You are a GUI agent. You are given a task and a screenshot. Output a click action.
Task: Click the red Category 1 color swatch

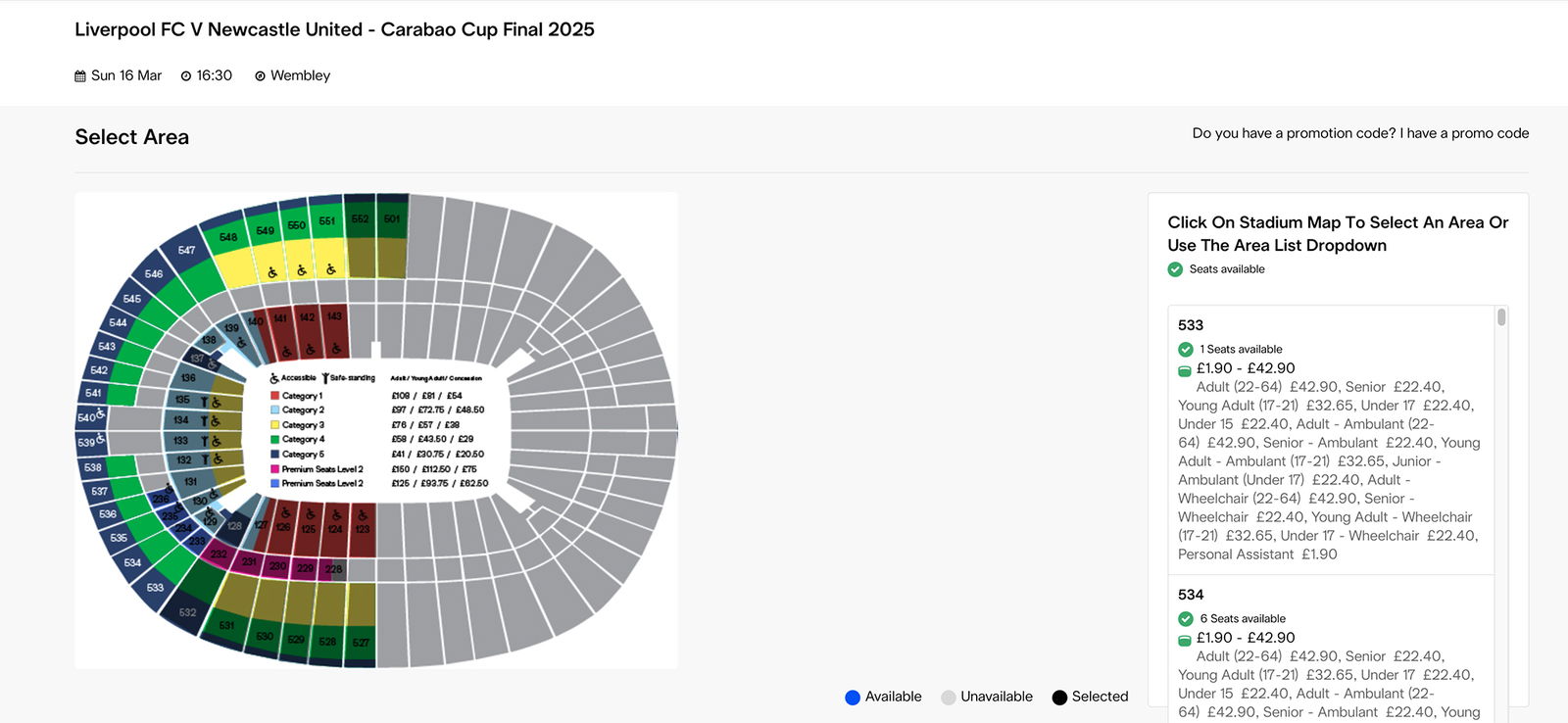(275, 395)
